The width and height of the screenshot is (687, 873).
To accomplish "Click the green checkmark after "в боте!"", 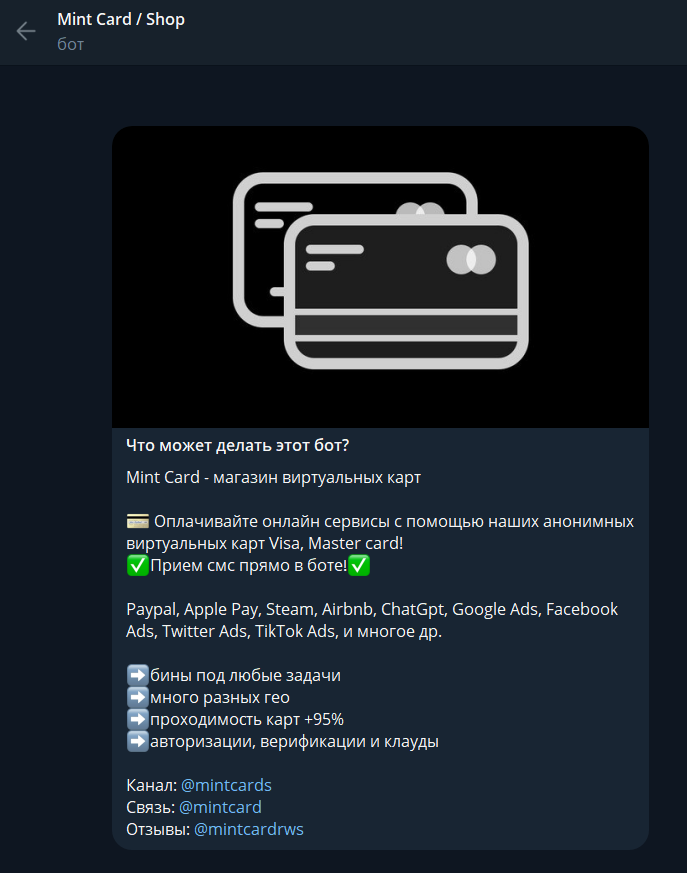I will (359, 566).
